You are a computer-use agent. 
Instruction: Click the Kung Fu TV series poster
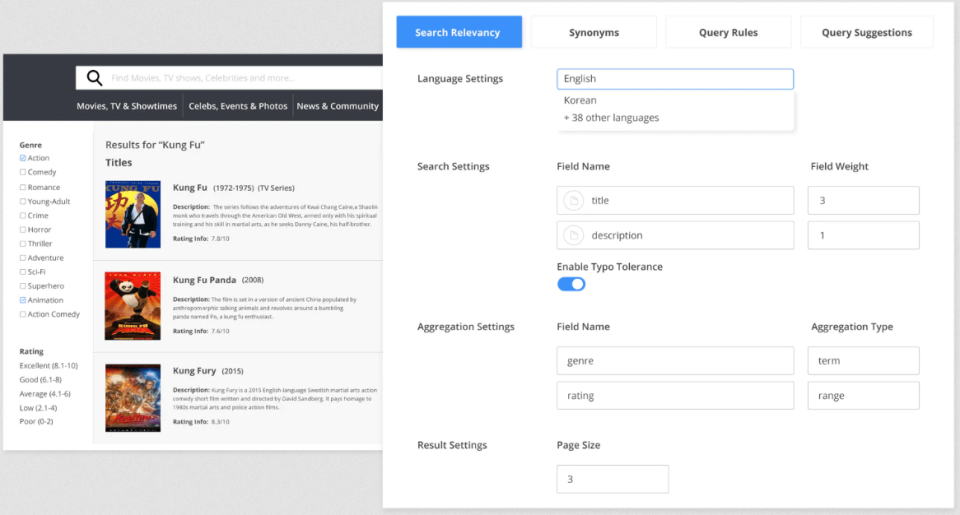pos(133,214)
